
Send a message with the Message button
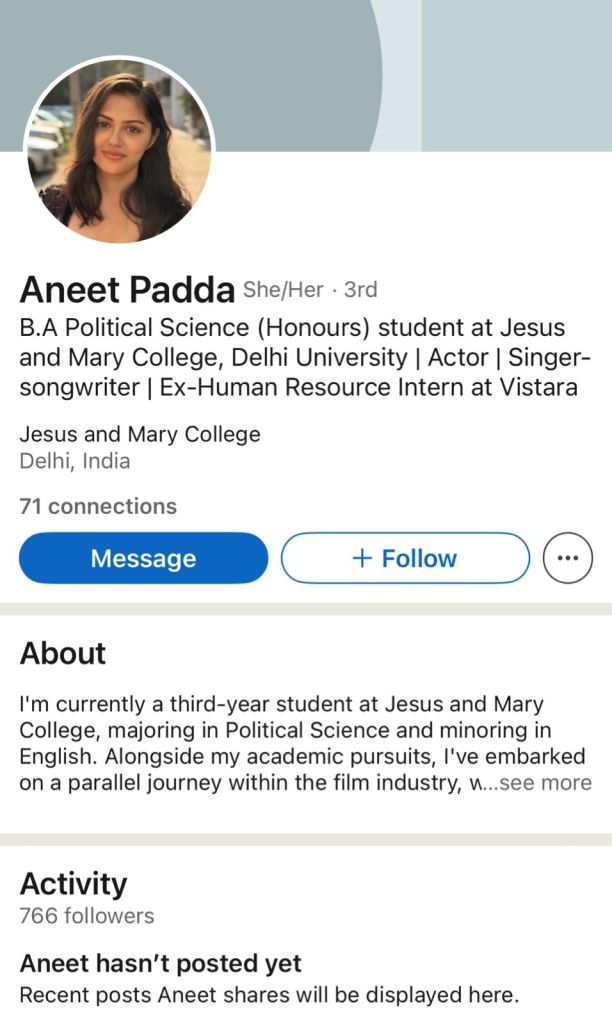(x=143, y=558)
